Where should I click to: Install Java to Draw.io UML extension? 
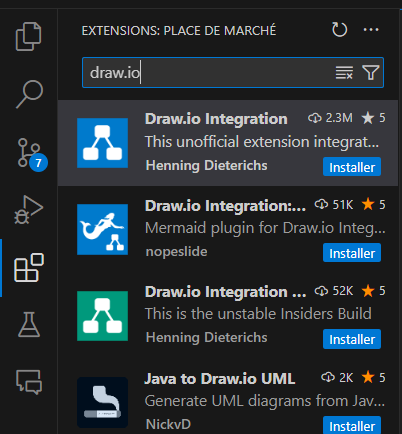coord(352,425)
